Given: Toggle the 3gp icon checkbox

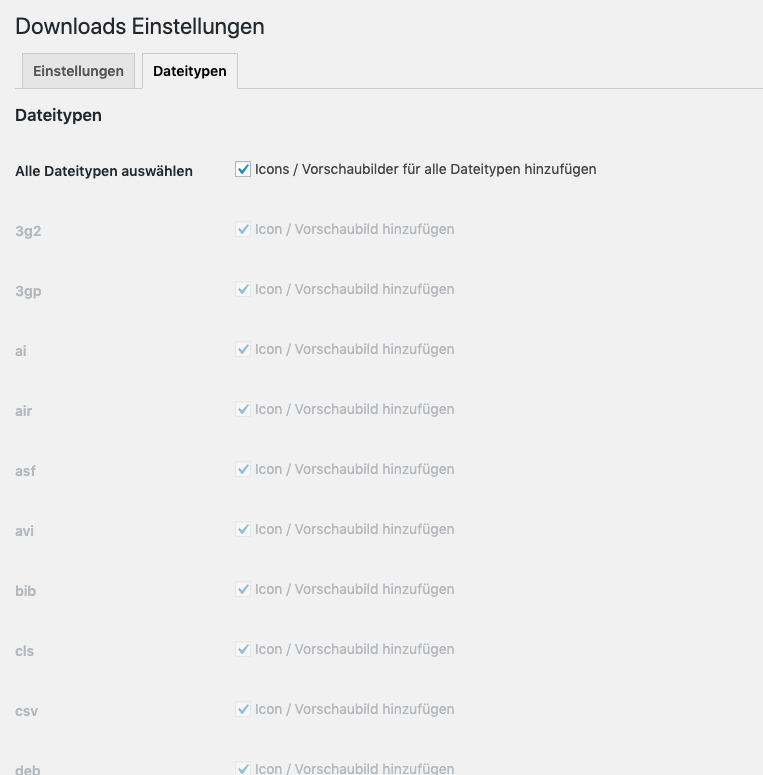Looking at the screenshot, I should pyautogui.click(x=243, y=290).
